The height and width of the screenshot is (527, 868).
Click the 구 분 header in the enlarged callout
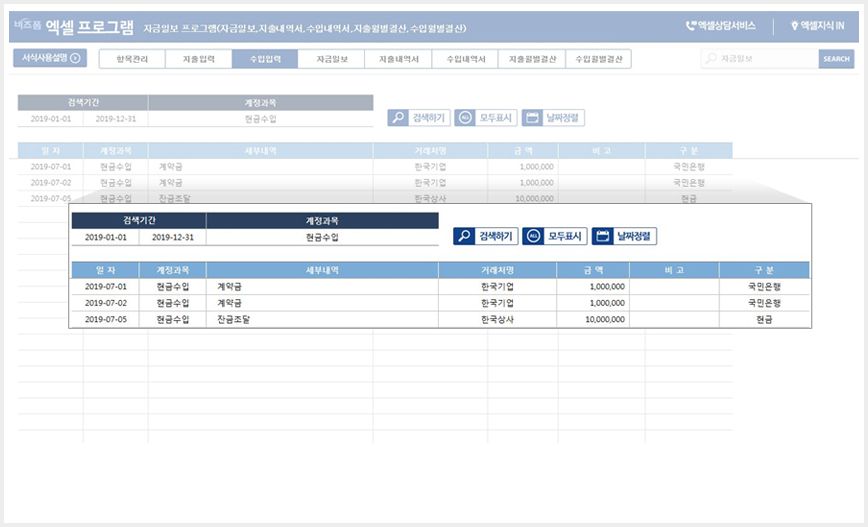[764, 270]
